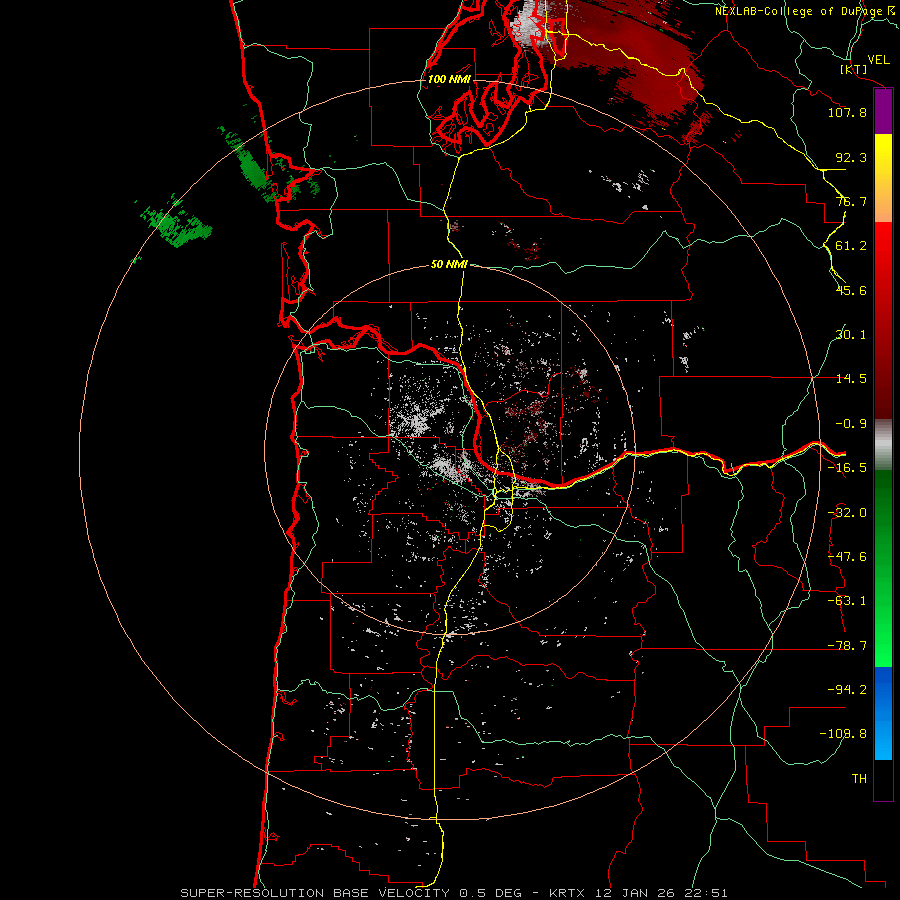
Task: Click the "50 NMI" range ring label
Action: pyautogui.click(x=449, y=264)
